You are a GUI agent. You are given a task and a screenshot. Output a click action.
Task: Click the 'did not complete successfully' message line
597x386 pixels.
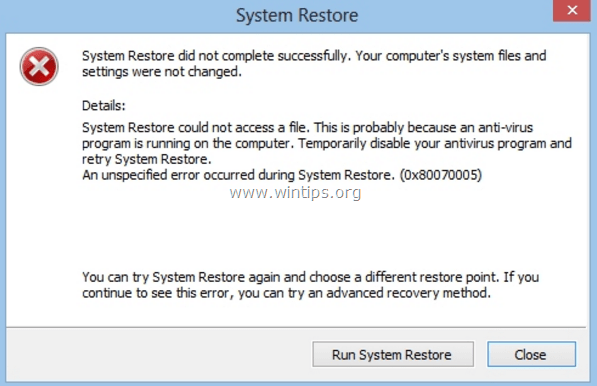tap(314, 56)
